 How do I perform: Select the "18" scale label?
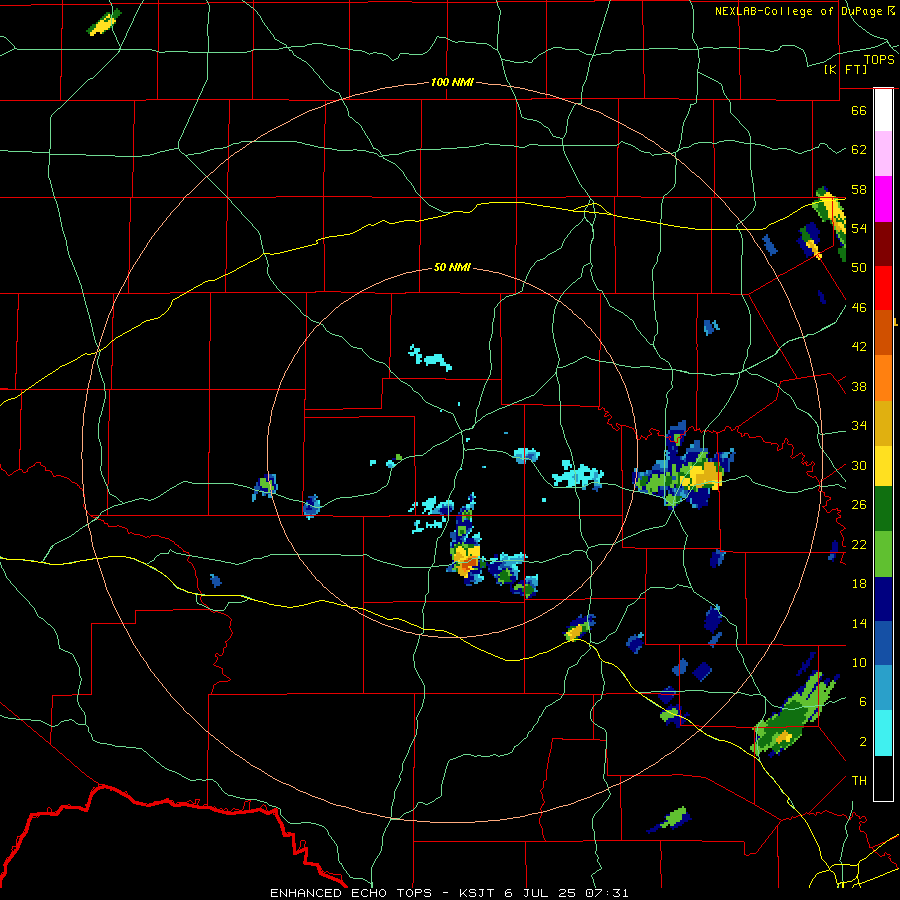(859, 584)
